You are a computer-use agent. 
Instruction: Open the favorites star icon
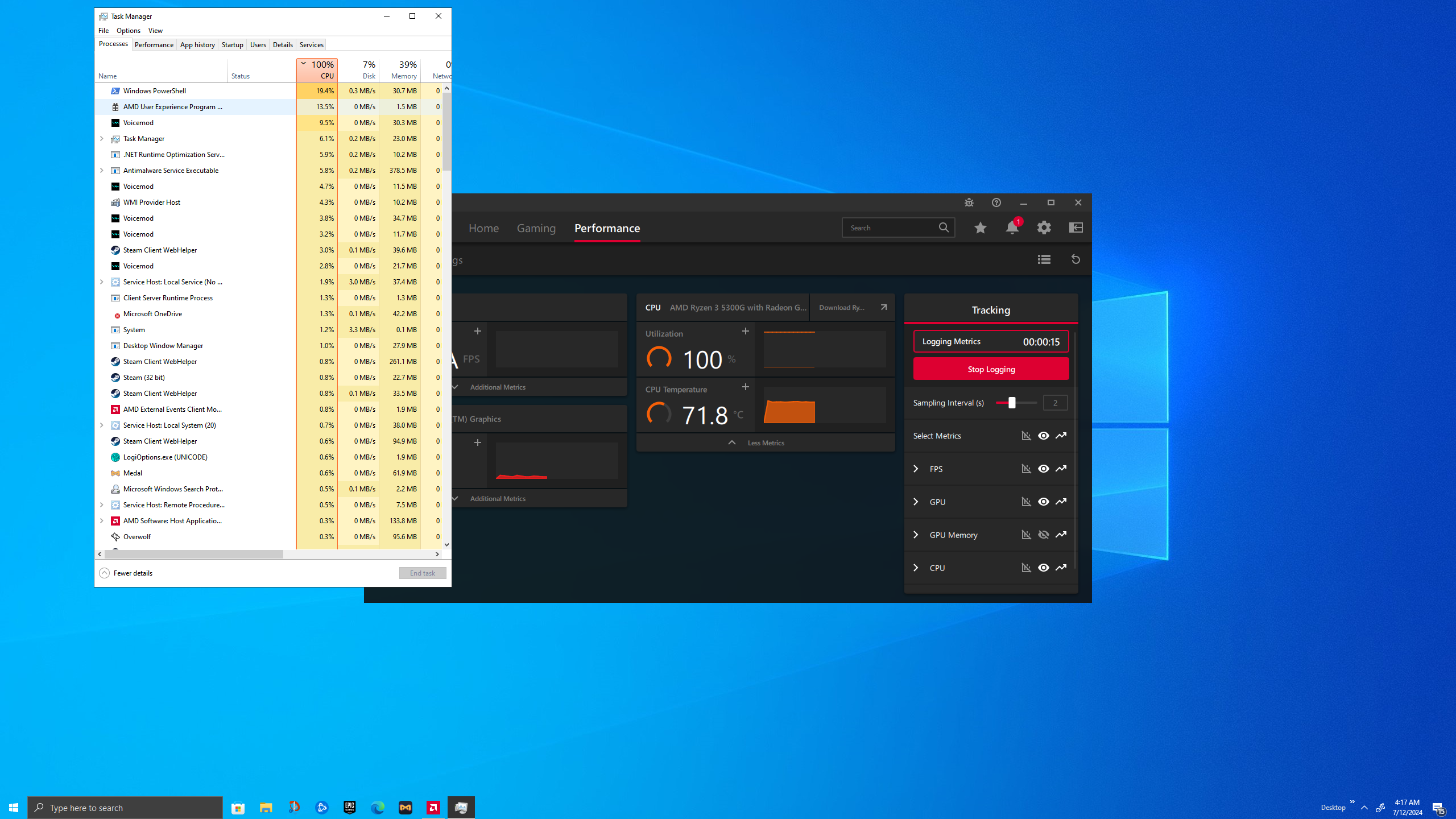(x=980, y=228)
